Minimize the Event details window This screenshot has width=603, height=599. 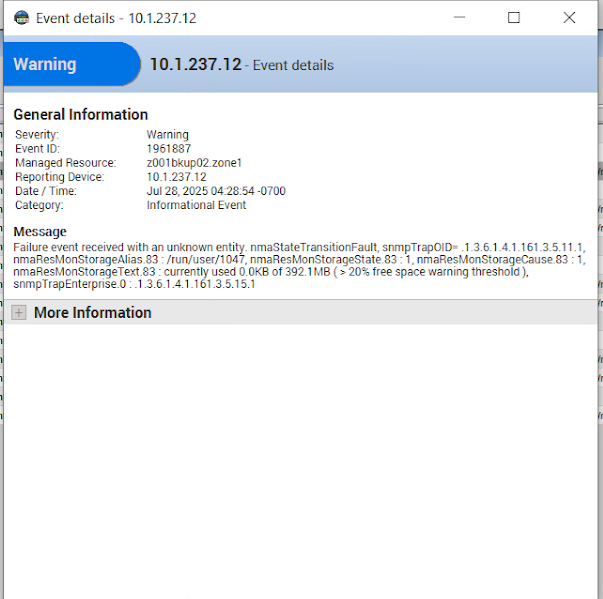coord(459,17)
